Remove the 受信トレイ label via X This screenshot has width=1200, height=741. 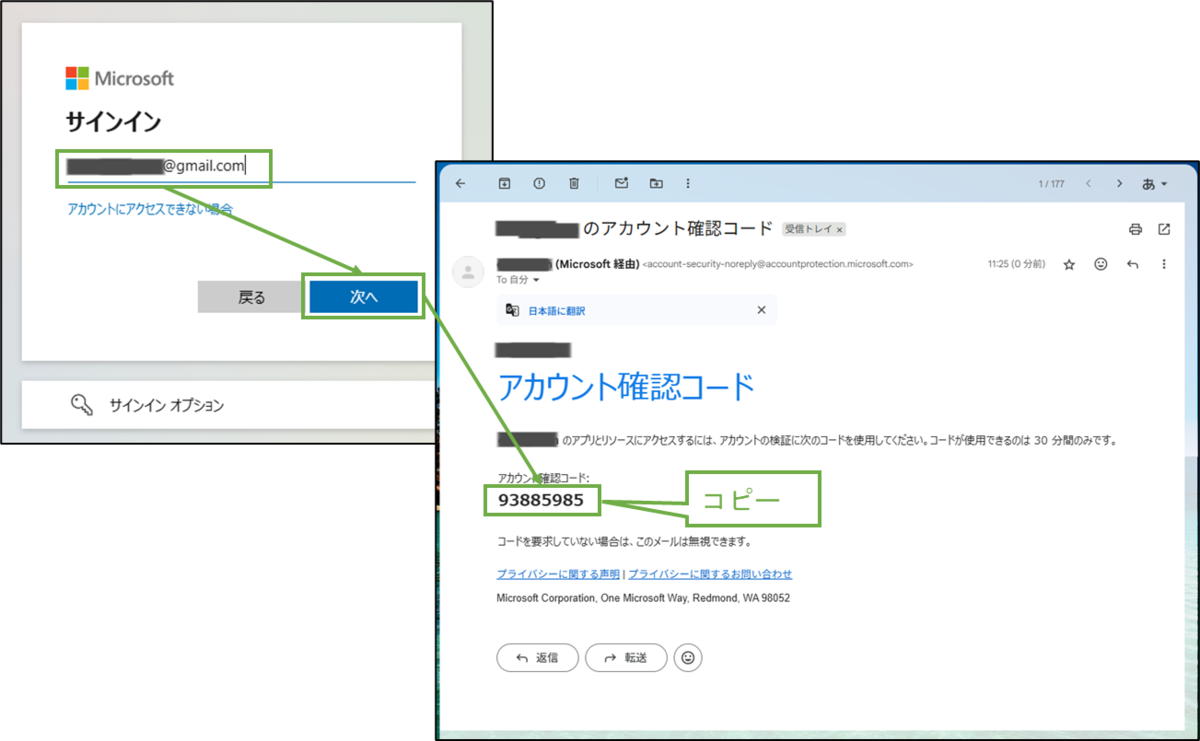click(x=840, y=230)
